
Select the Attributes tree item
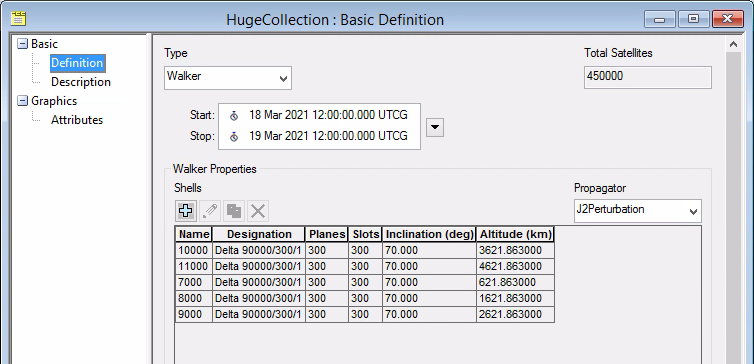coord(77,120)
